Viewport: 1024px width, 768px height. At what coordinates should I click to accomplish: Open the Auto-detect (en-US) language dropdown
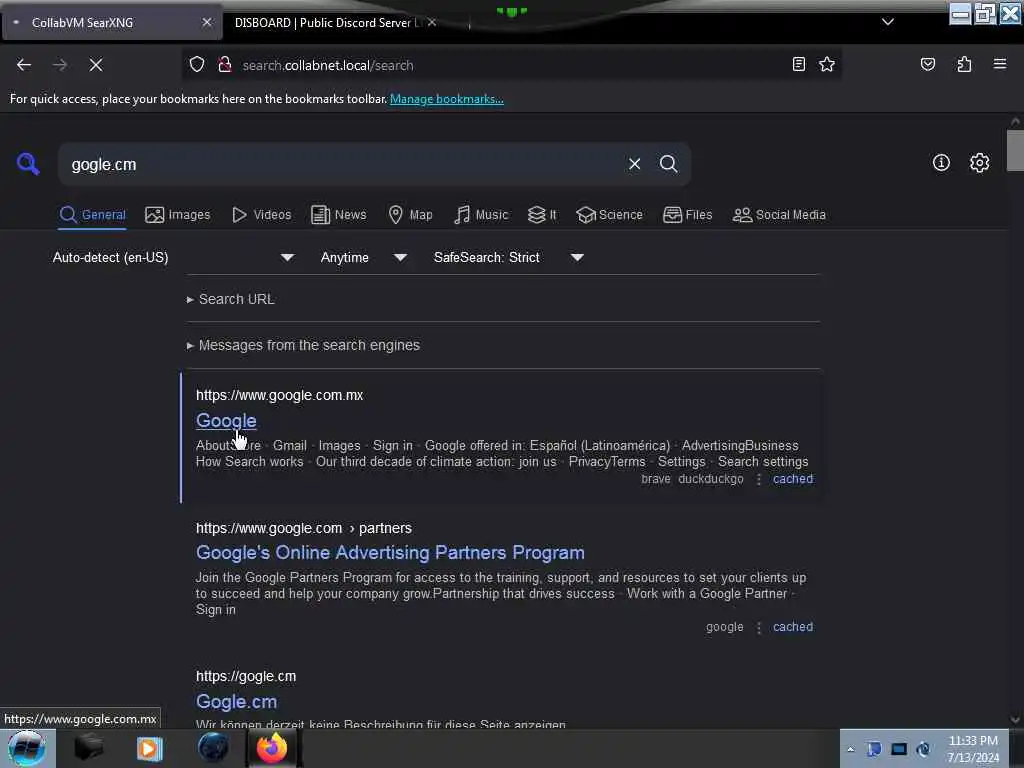[x=173, y=257]
